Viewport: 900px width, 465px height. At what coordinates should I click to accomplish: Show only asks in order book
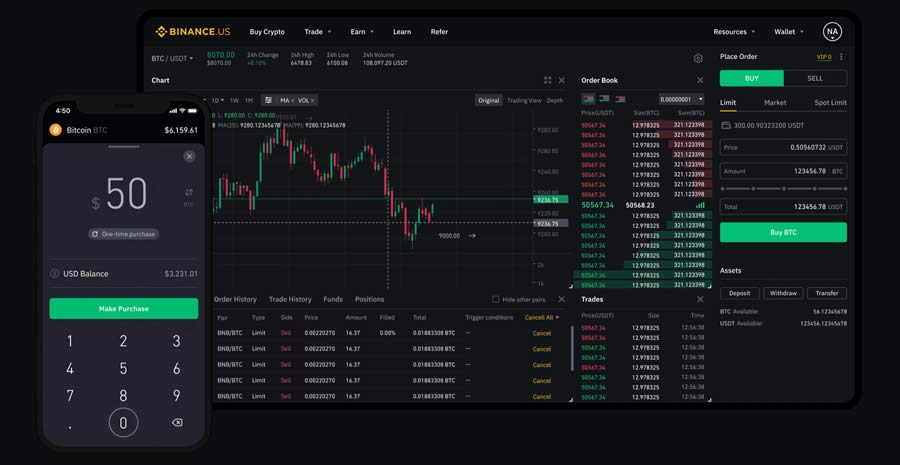tap(620, 99)
